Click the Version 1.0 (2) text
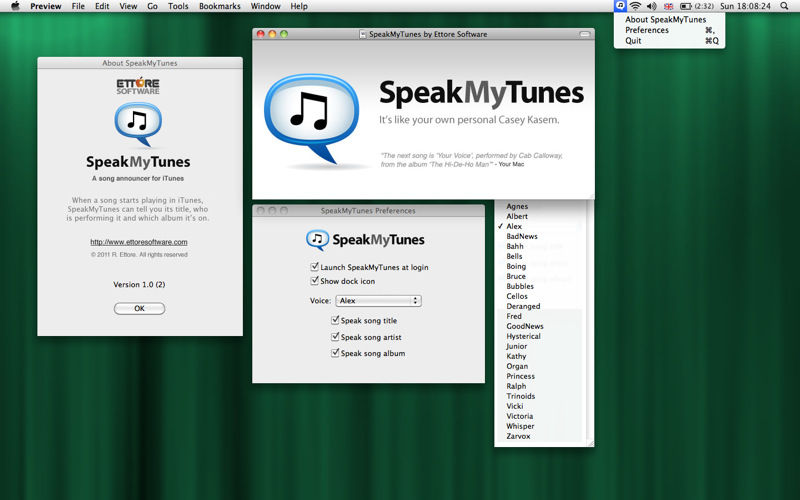This screenshot has width=800, height=500. [139, 284]
